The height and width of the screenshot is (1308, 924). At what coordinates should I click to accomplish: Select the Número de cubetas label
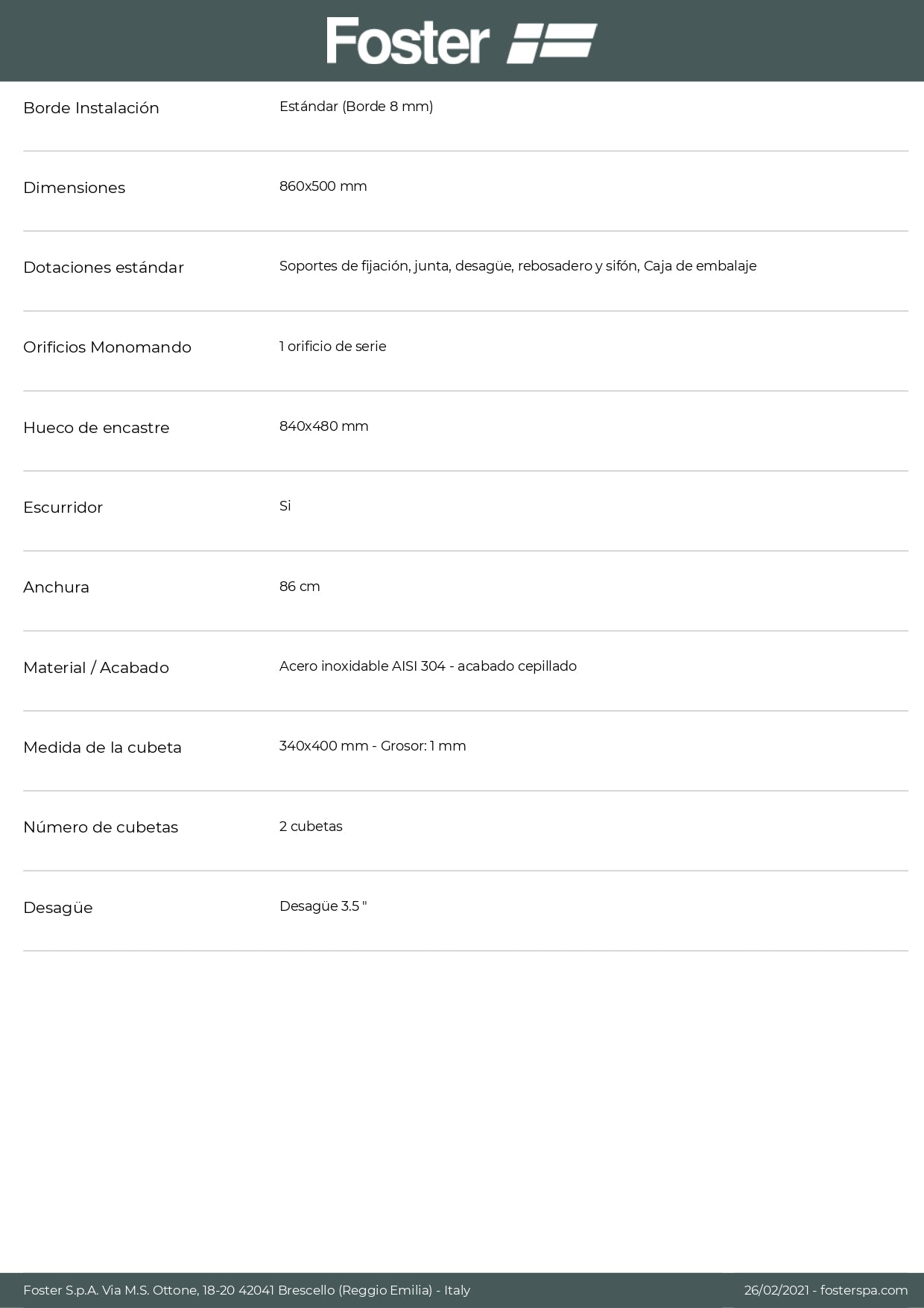(101, 827)
